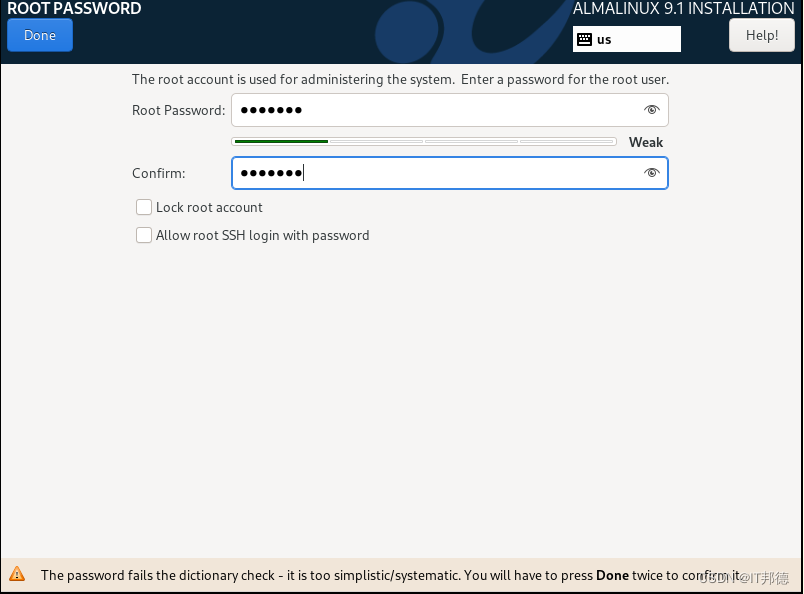This screenshot has height=594, width=804.
Task: Click the root account description text
Action: pyautogui.click(x=400, y=80)
